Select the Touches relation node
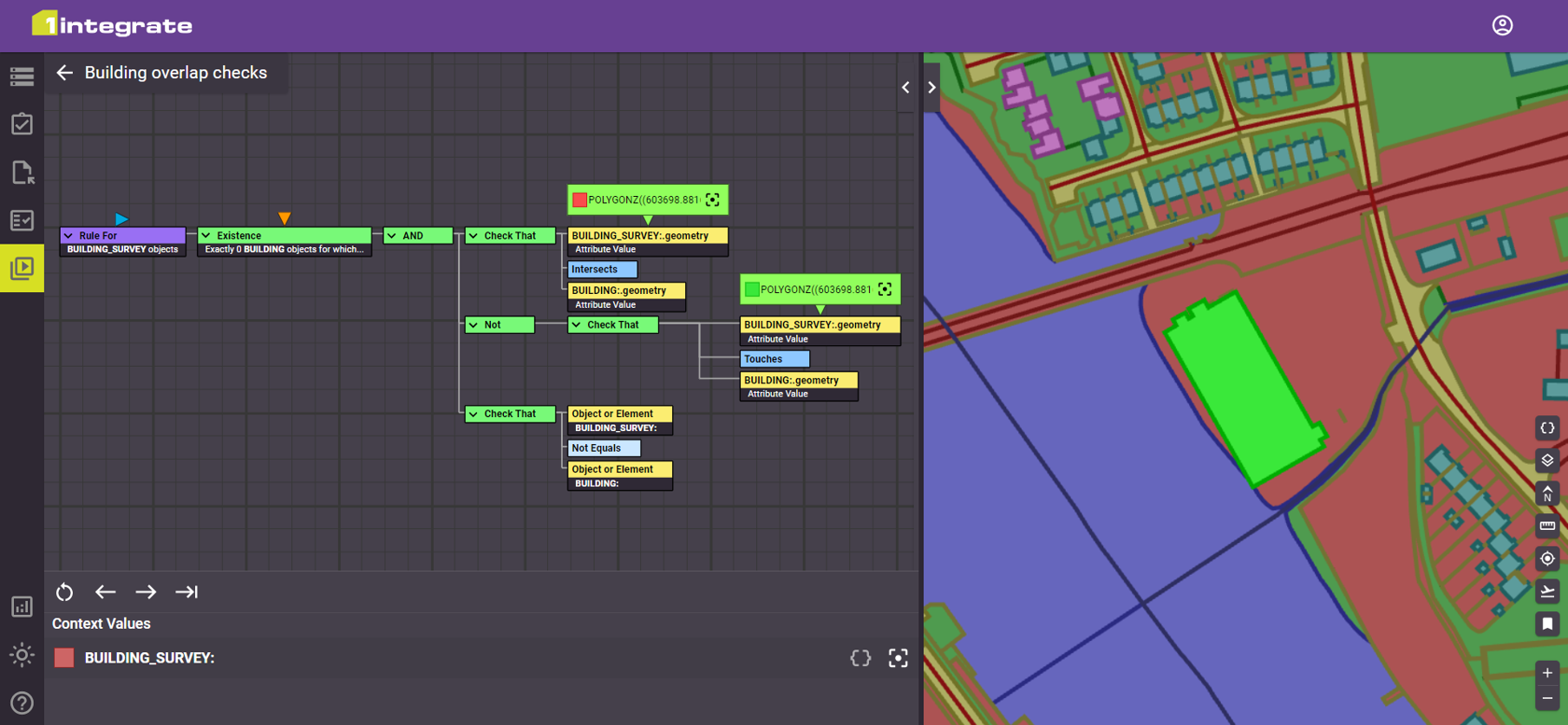This screenshot has height=725, width=1568. click(774, 359)
